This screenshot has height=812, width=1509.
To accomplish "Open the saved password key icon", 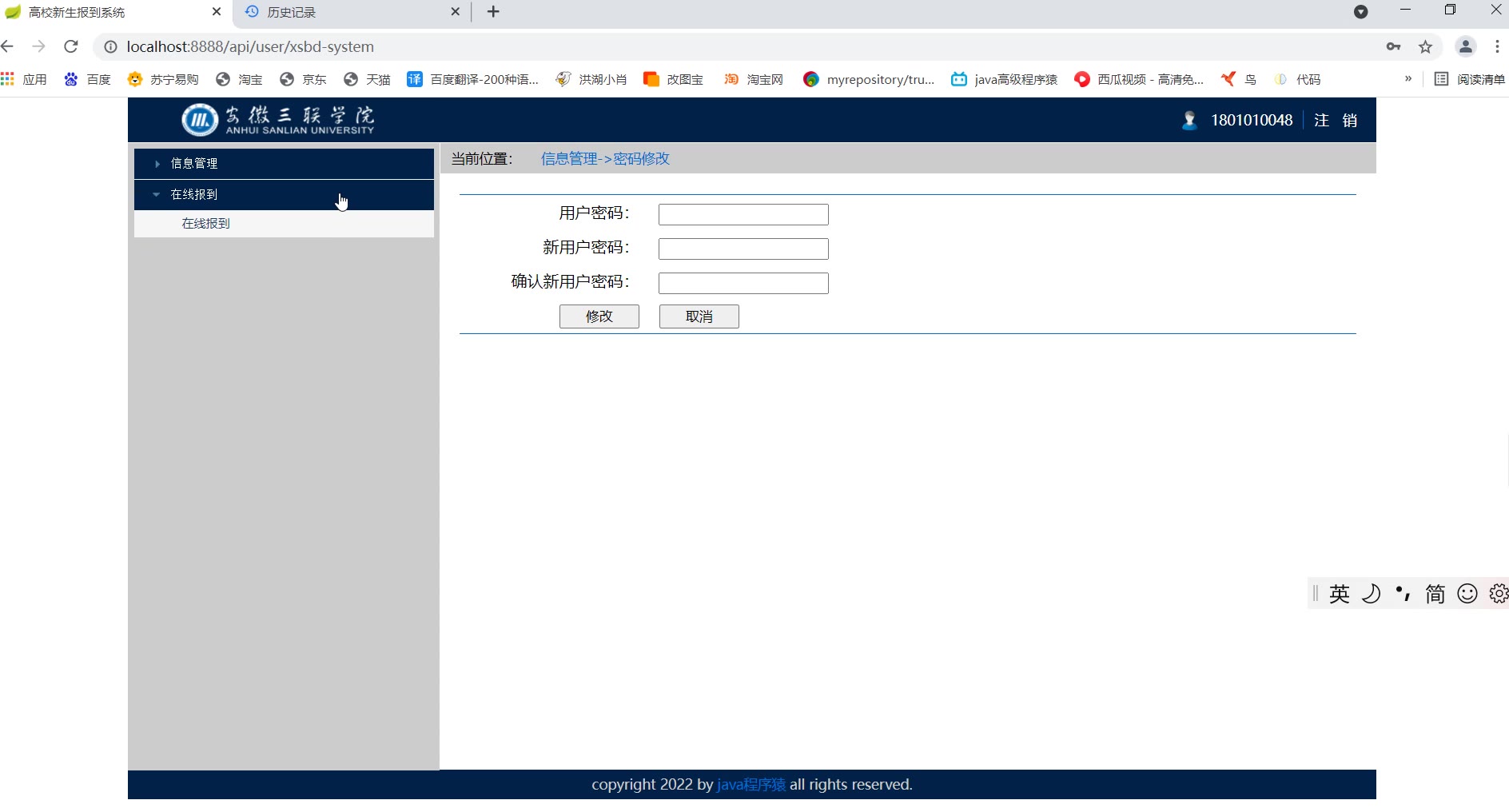I will coord(1393,47).
